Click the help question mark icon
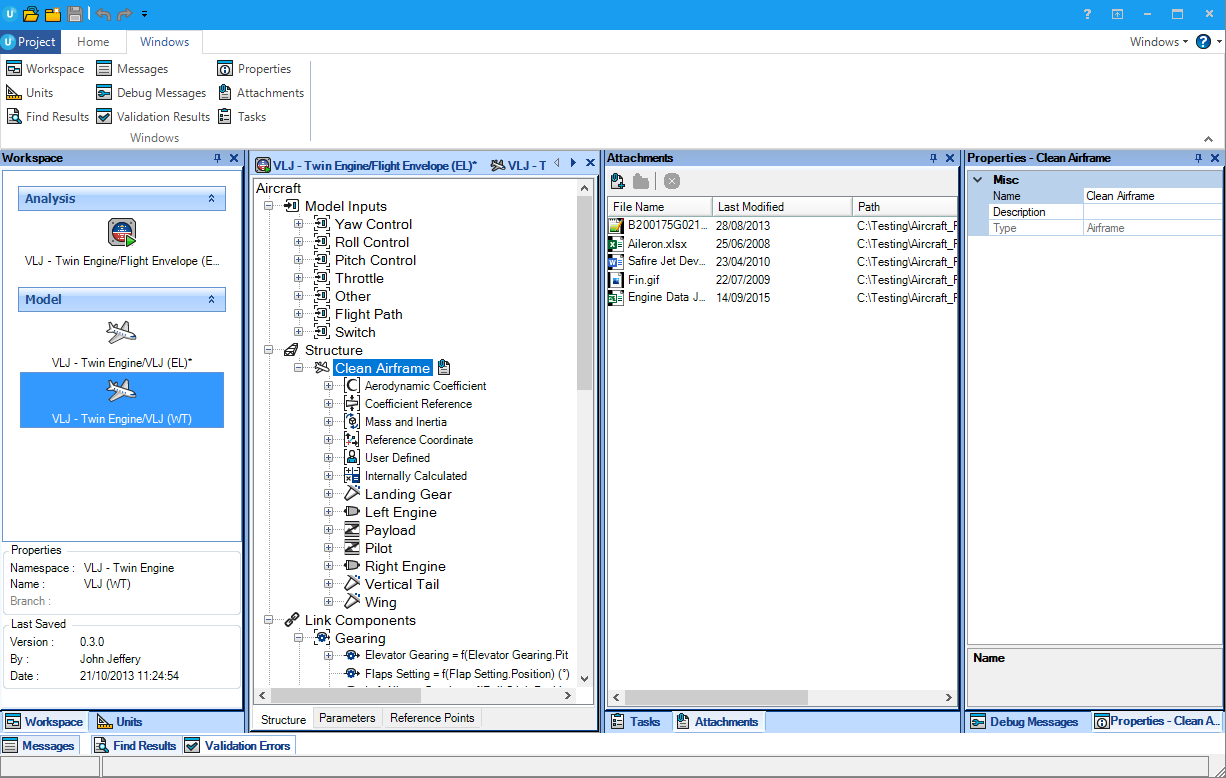This screenshot has width=1226, height=778. [x=1203, y=42]
